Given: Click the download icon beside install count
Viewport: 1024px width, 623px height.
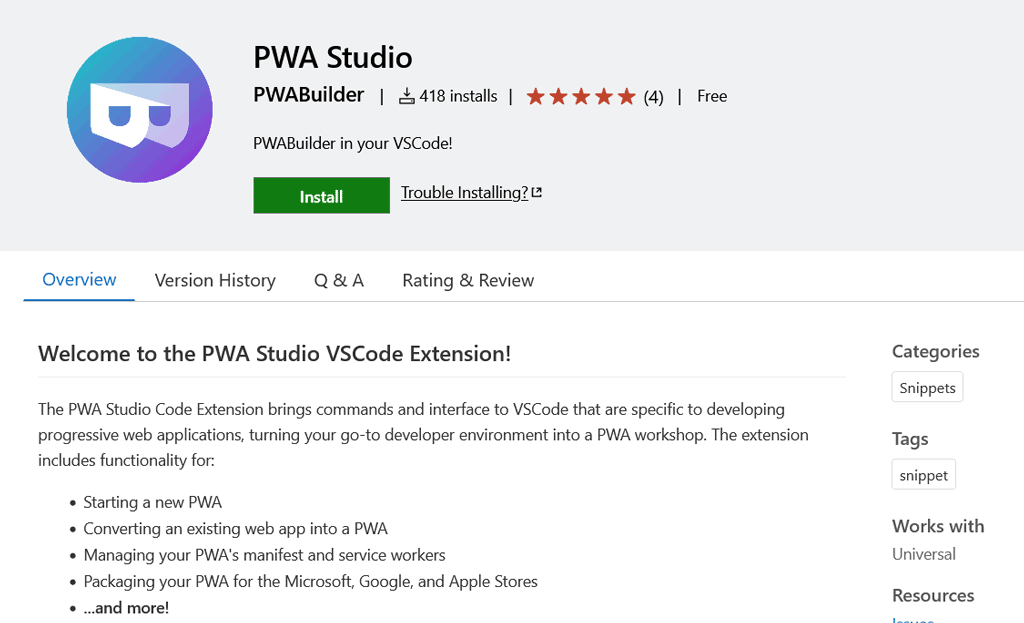Looking at the screenshot, I should click(407, 95).
